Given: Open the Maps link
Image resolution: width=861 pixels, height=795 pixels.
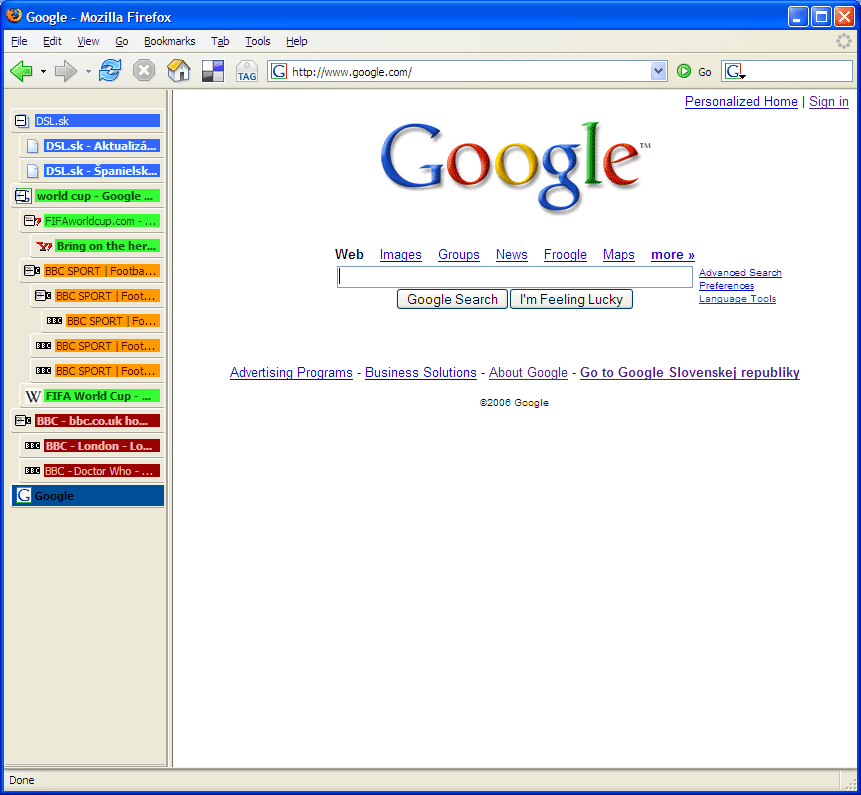Looking at the screenshot, I should click(x=618, y=255).
